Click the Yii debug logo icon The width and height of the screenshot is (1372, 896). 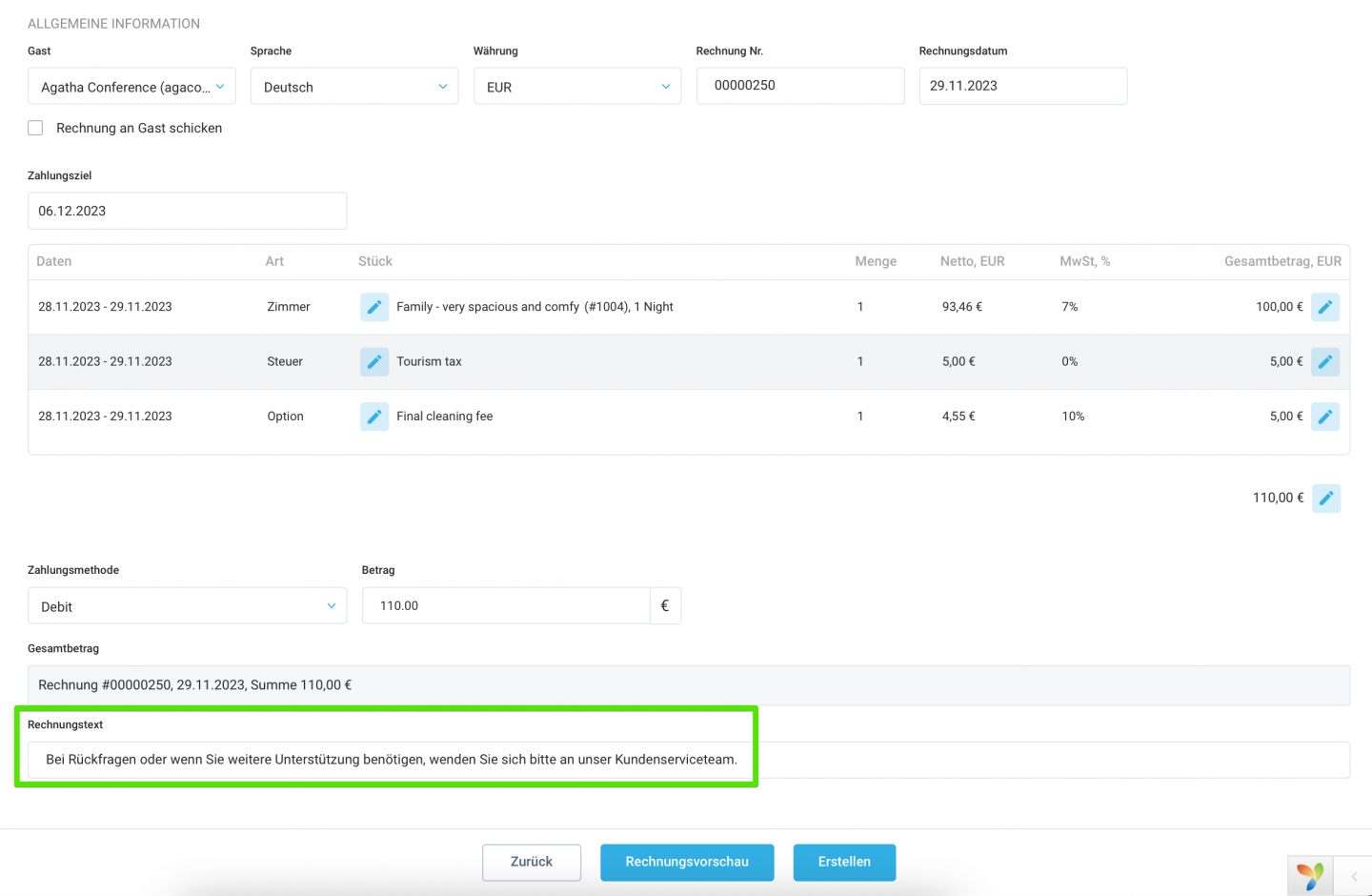coord(1310,876)
